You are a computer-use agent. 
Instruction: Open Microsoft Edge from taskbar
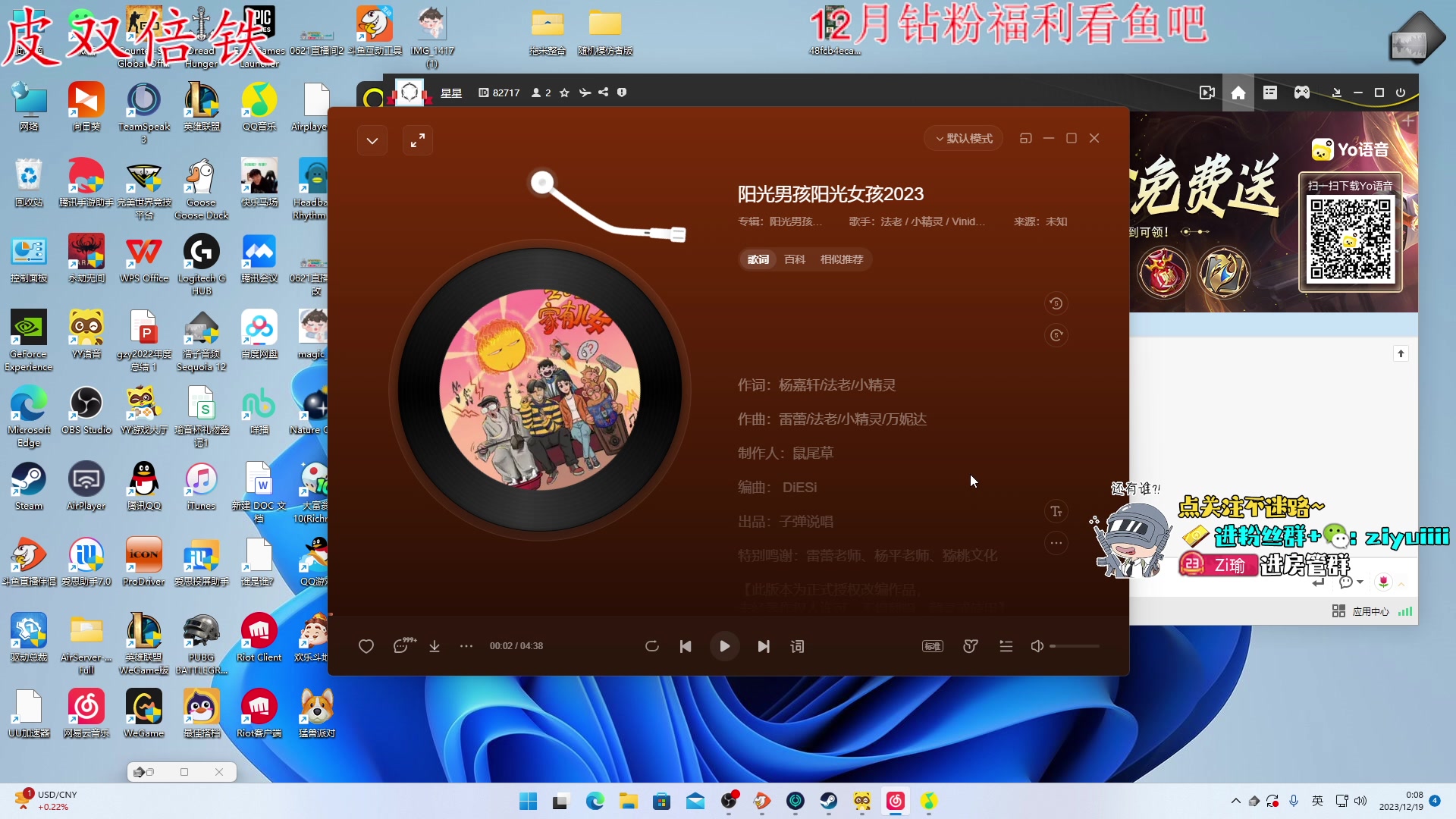595,801
